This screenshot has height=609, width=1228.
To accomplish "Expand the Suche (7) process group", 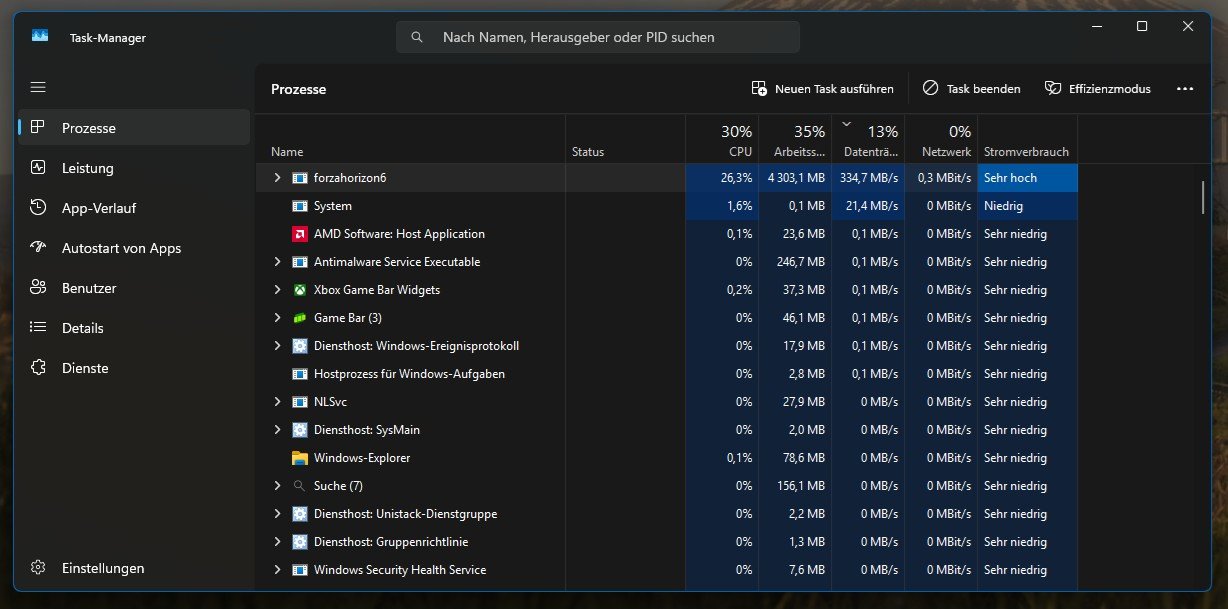I will click(x=277, y=486).
